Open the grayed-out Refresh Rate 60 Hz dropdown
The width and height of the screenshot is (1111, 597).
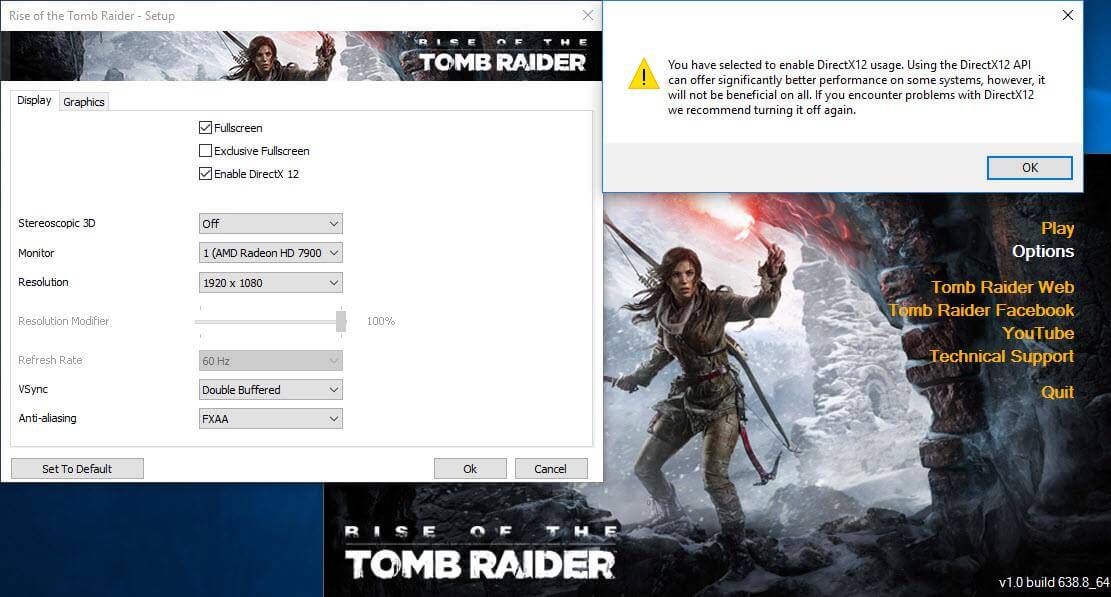coord(271,360)
